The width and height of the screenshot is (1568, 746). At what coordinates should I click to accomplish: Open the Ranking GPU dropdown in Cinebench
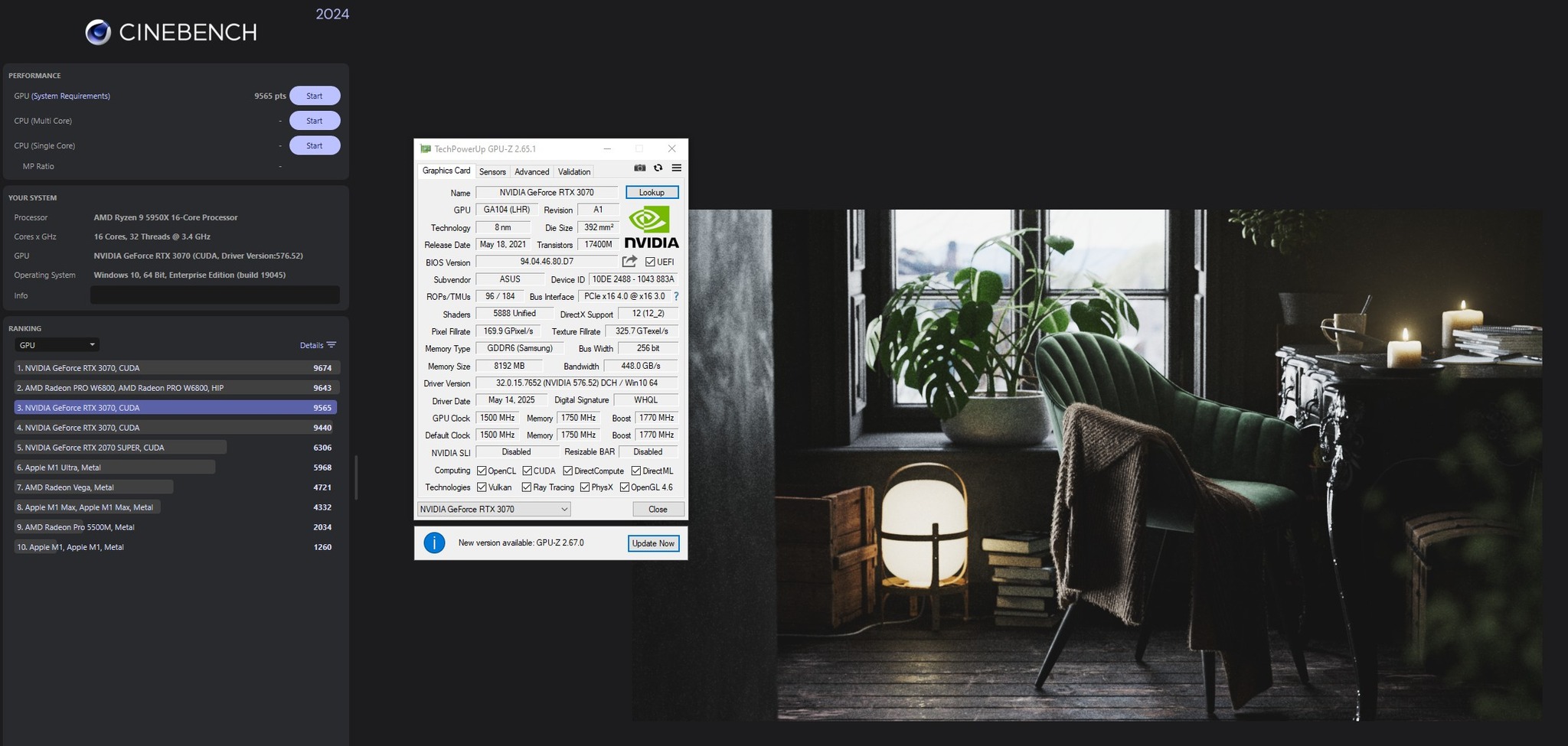coord(57,345)
